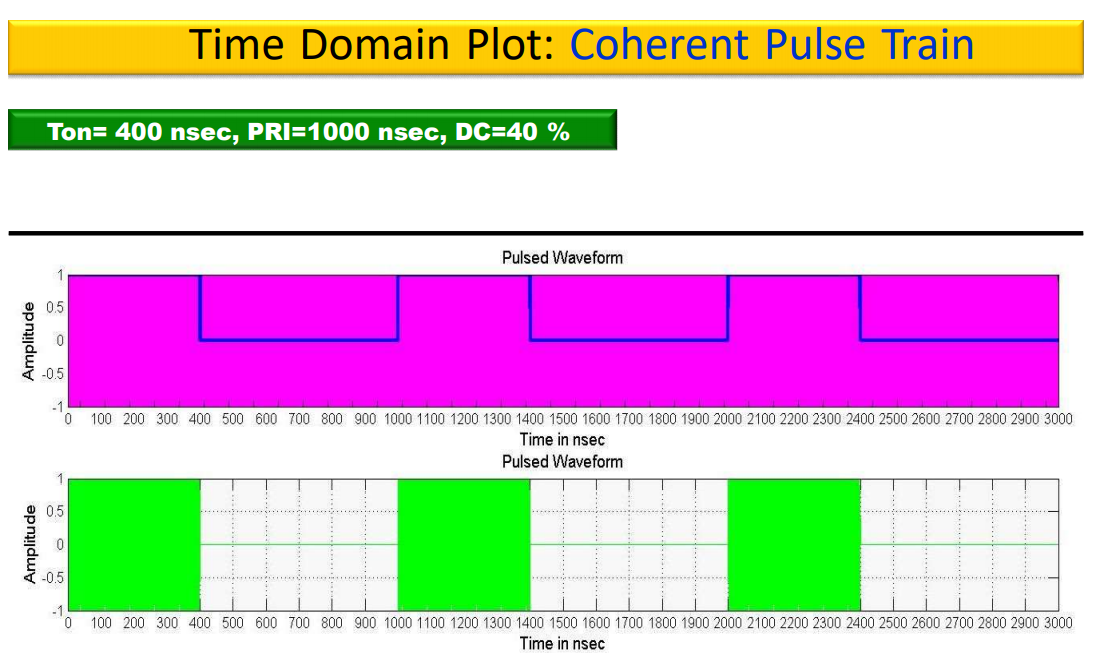Click the blue pulse trace in upper plot
This screenshot has height=653, width=1093.
[300, 340]
